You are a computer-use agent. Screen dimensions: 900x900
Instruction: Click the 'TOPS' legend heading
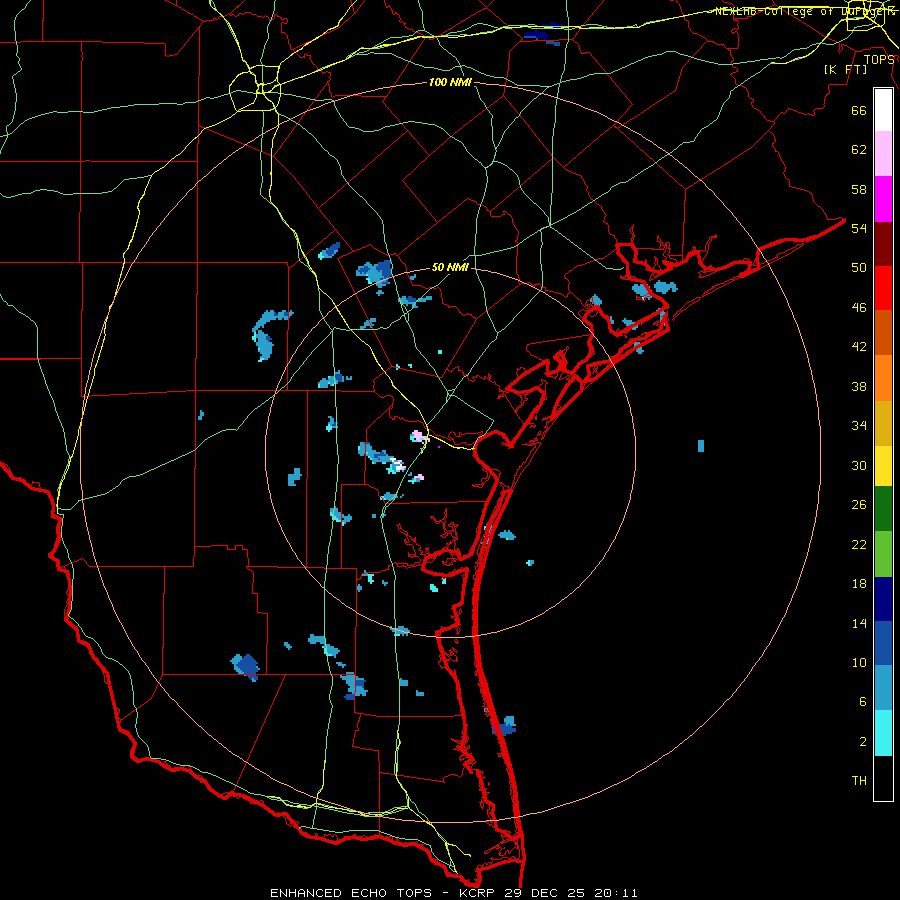[x=879, y=60]
